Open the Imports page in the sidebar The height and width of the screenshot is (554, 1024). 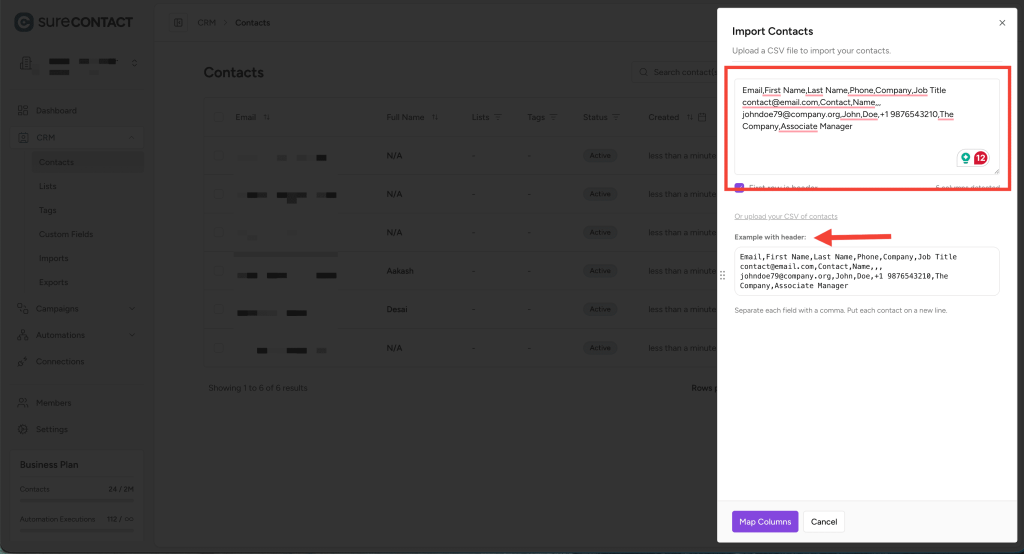tap(54, 258)
